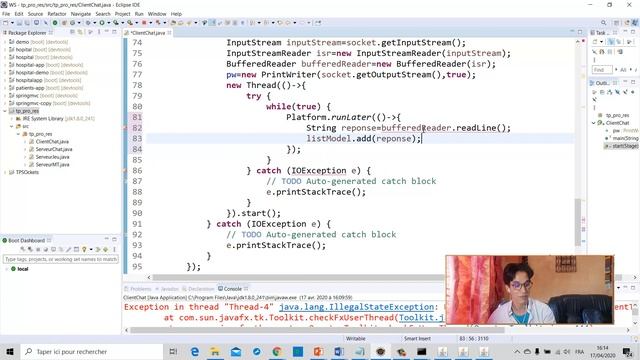Image resolution: width=640 pixels, height=360 pixels.
Task: Close the ClientChat.java editor tab
Action: coord(169,33)
